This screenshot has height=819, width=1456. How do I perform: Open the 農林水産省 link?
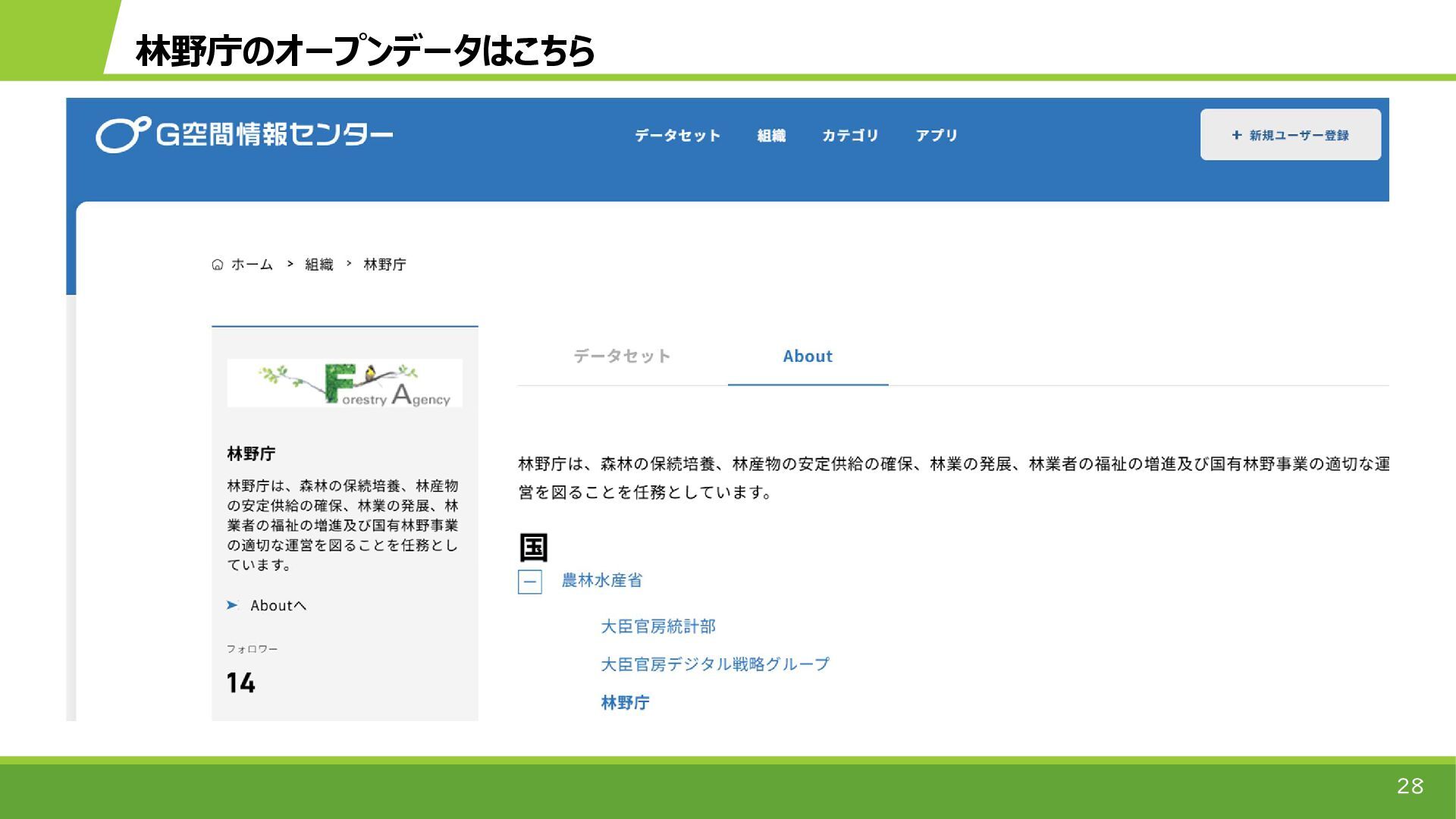click(601, 581)
